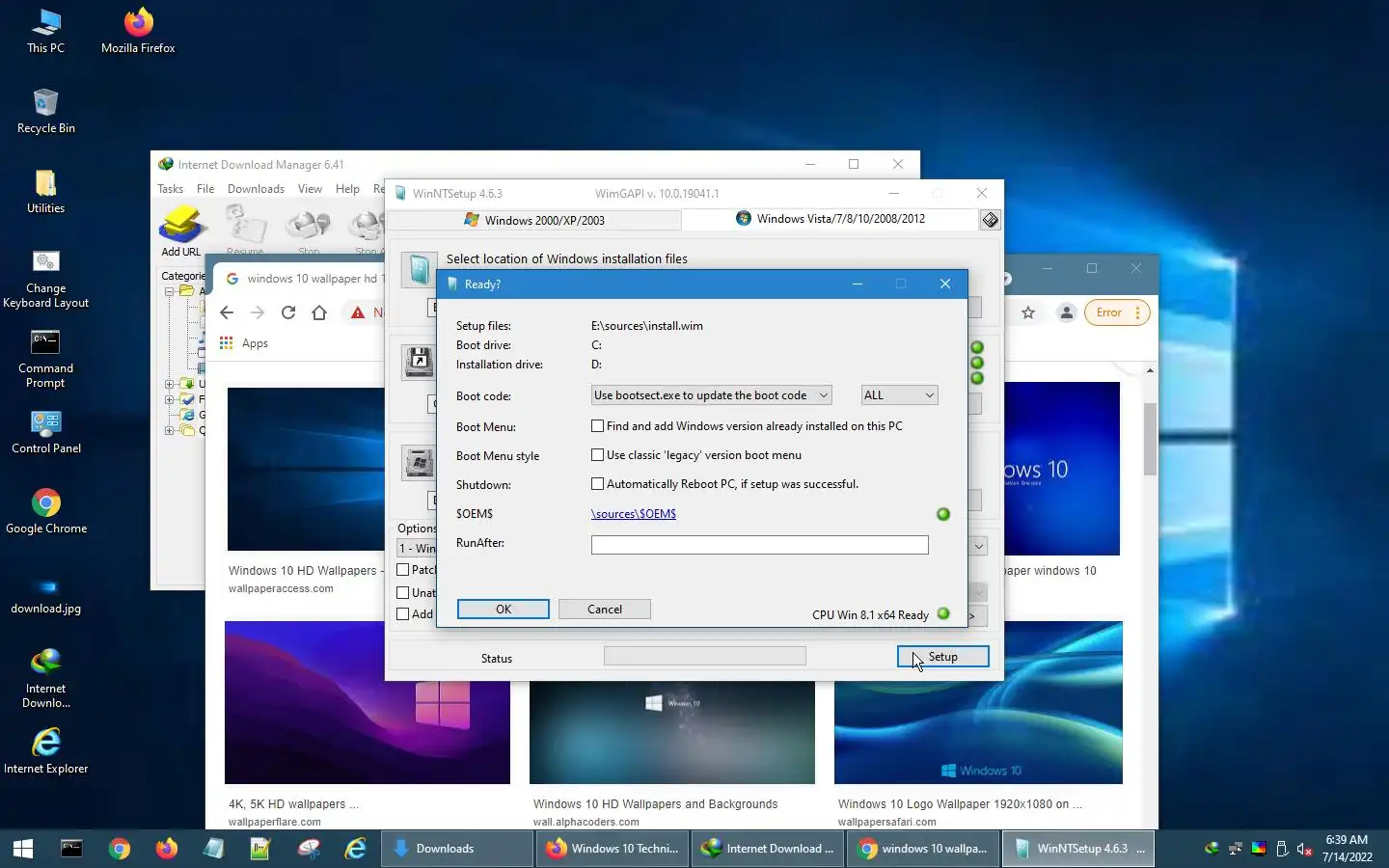The image size is (1389, 868).
Task: Open the Chrome profile avatar icon
Action: (x=1066, y=312)
